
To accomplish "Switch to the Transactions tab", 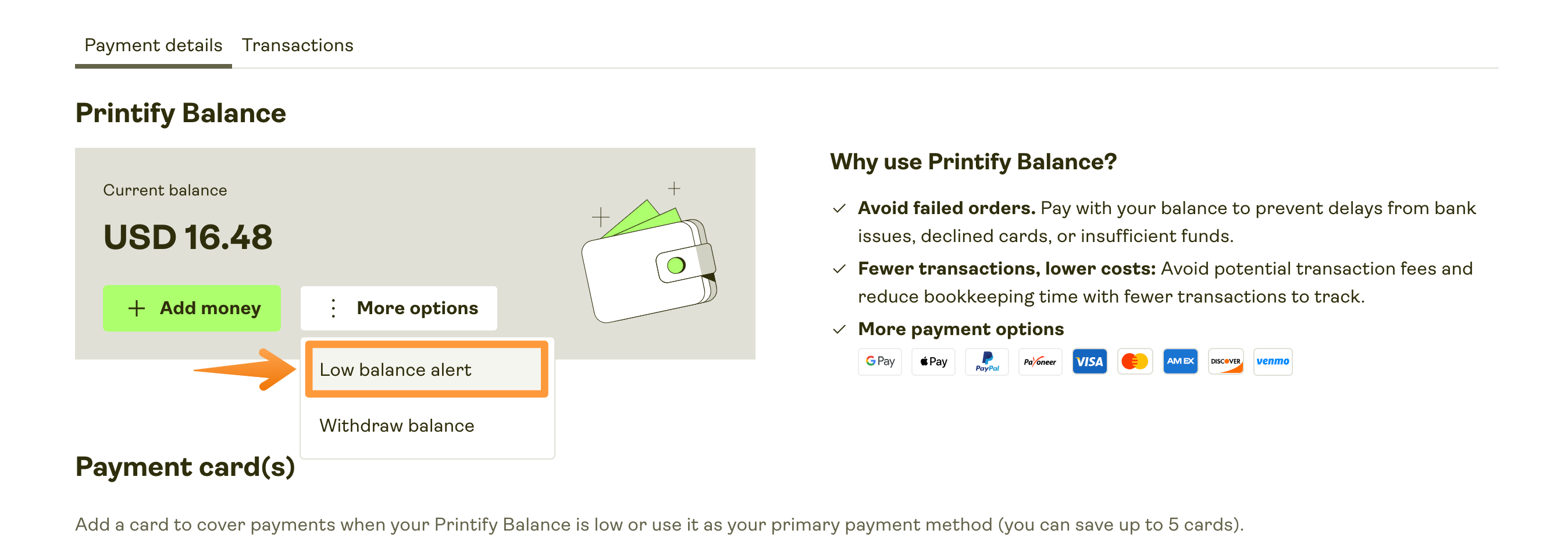I will click(297, 45).
